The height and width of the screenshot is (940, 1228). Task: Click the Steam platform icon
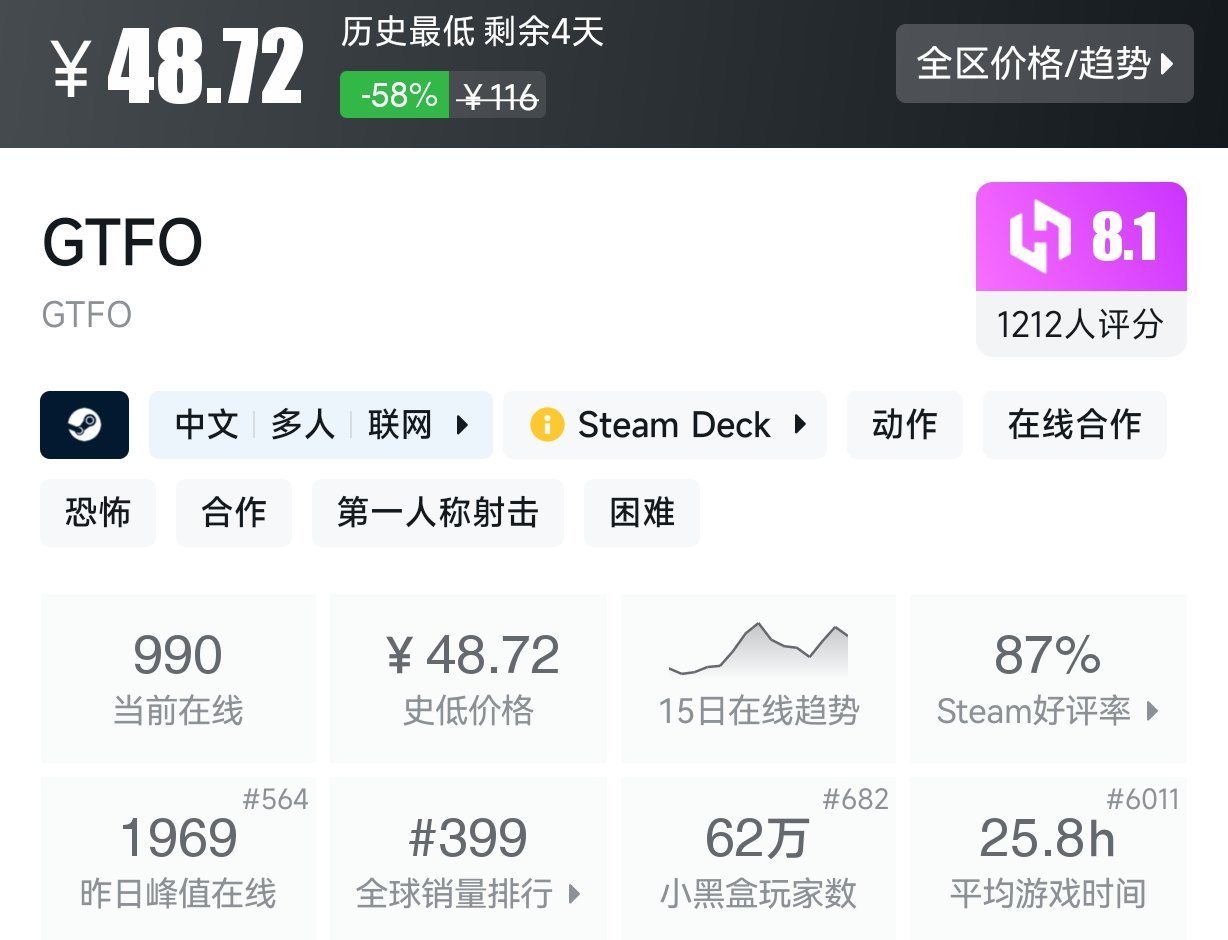84,424
